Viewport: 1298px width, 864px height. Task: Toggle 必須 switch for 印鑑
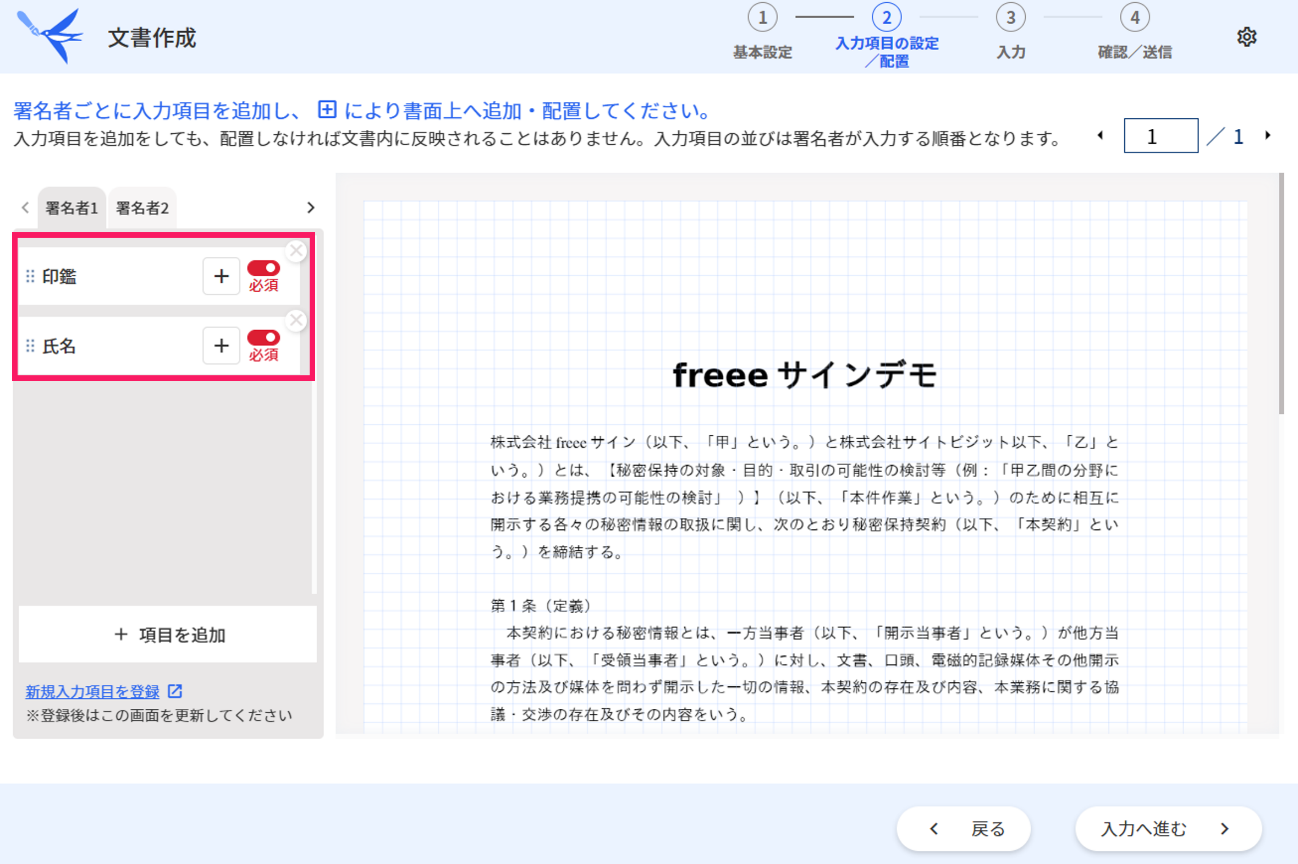pos(264,268)
